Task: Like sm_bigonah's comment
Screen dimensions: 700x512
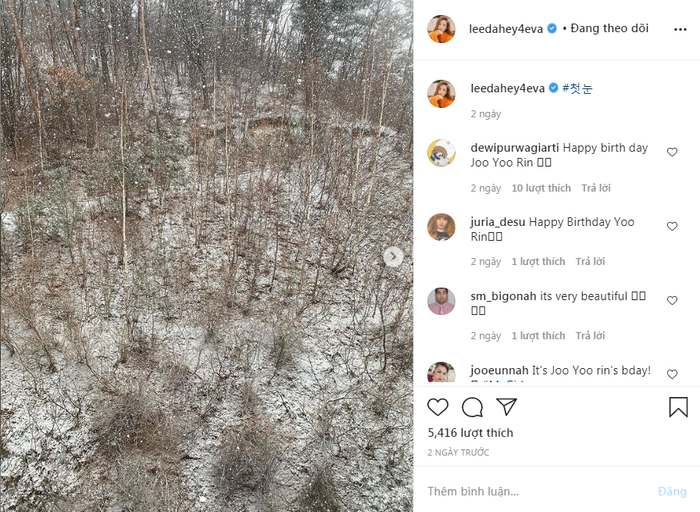Action: [x=672, y=301]
